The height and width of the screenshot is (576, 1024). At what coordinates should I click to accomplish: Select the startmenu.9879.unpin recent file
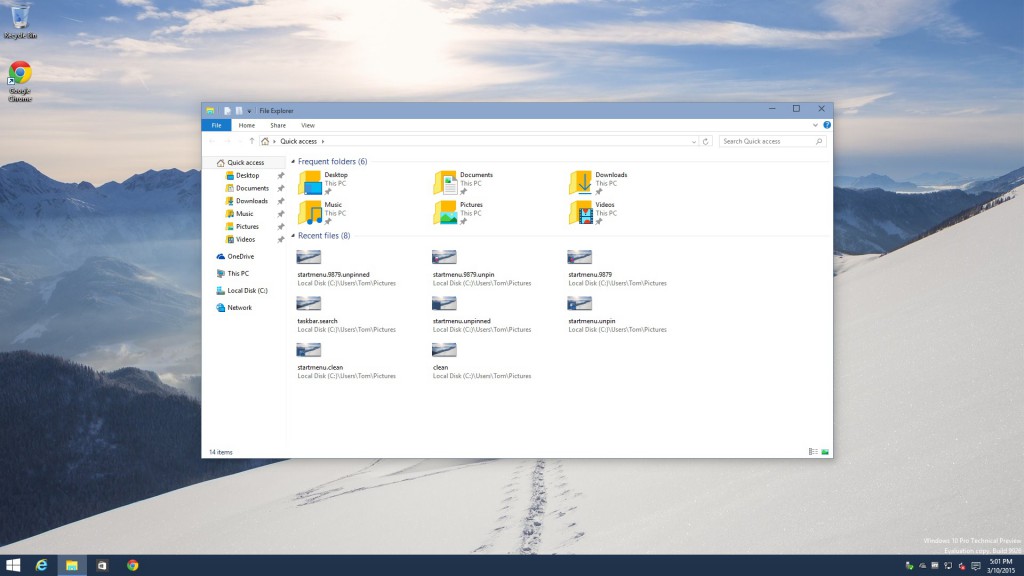tap(481, 268)
